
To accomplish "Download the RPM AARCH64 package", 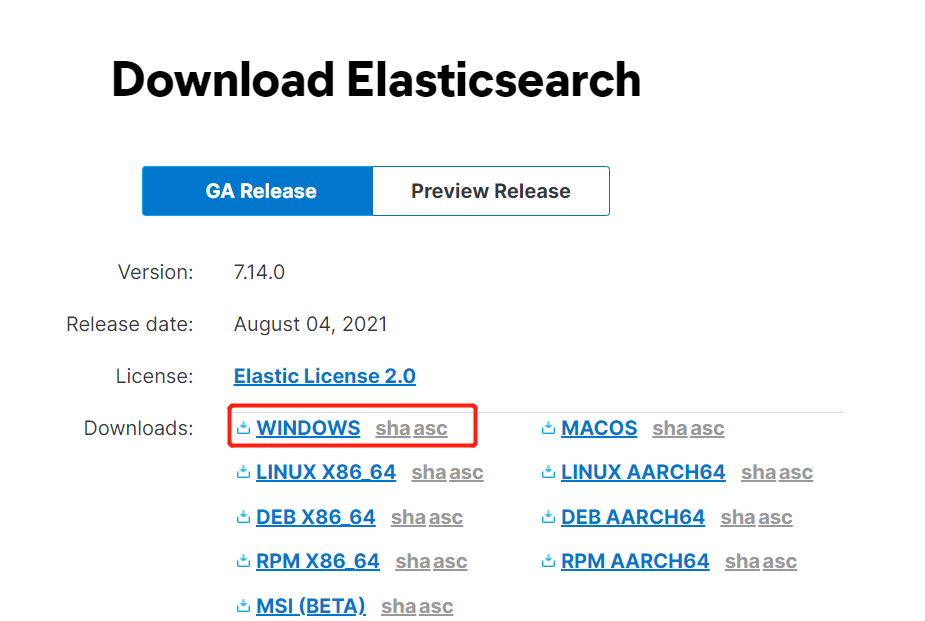I will pyautogui.click(x=635, y=561).
